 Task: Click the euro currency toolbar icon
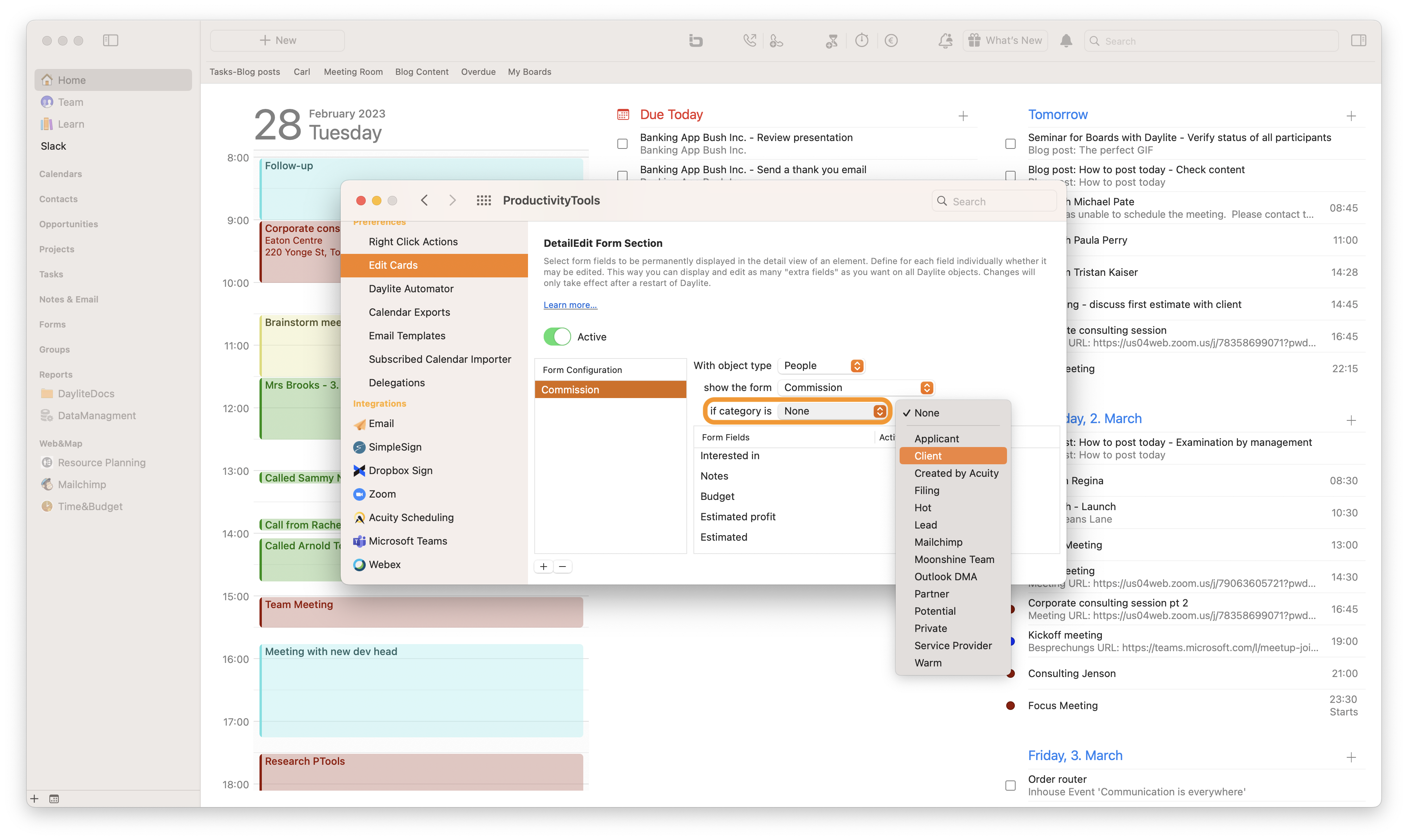coord(891,40)
